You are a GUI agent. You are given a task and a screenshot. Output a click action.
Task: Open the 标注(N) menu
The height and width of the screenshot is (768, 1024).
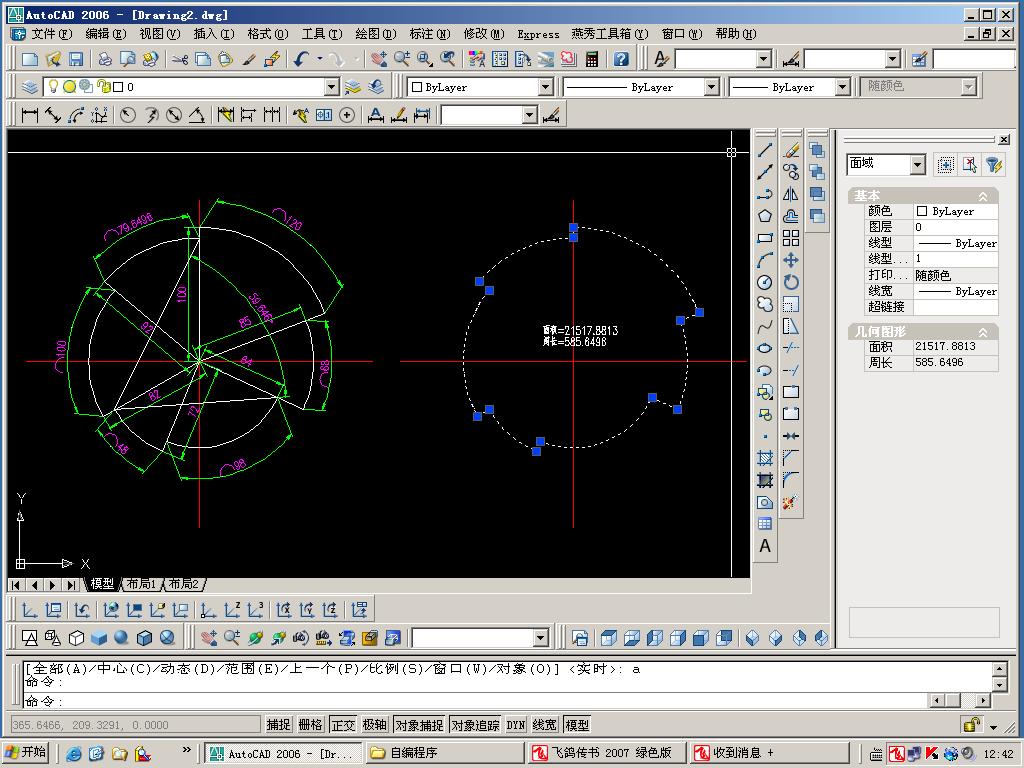(429, 33)
